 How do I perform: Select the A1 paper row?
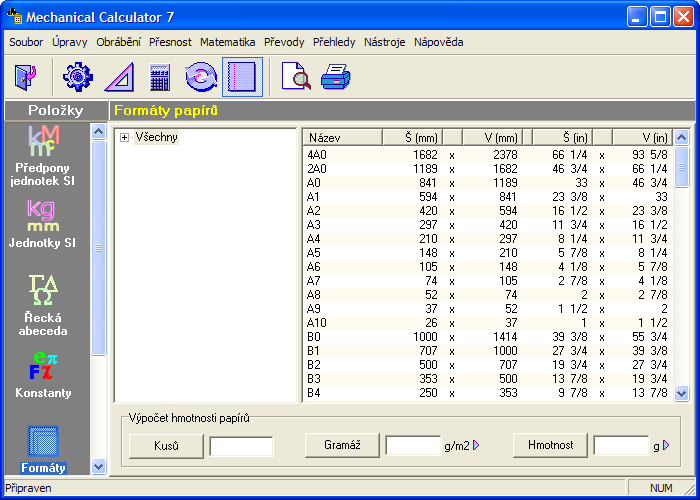(488, 197)
